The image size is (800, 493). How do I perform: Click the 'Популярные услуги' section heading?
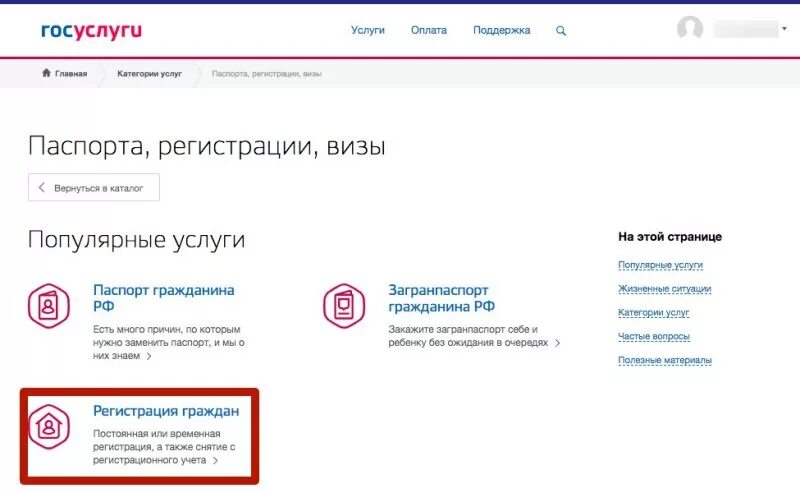[x=137, y=239]
